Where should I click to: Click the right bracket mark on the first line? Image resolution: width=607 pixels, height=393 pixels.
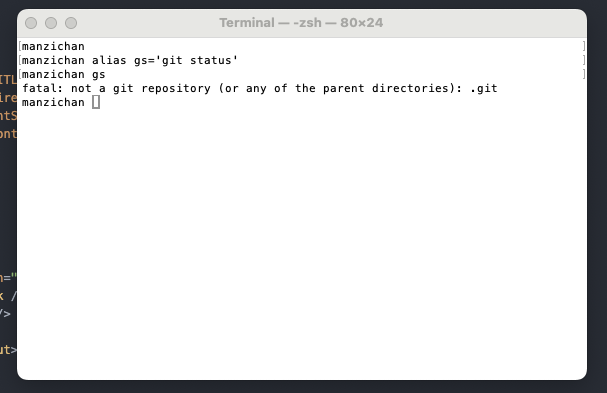click(x=584, y=46)
